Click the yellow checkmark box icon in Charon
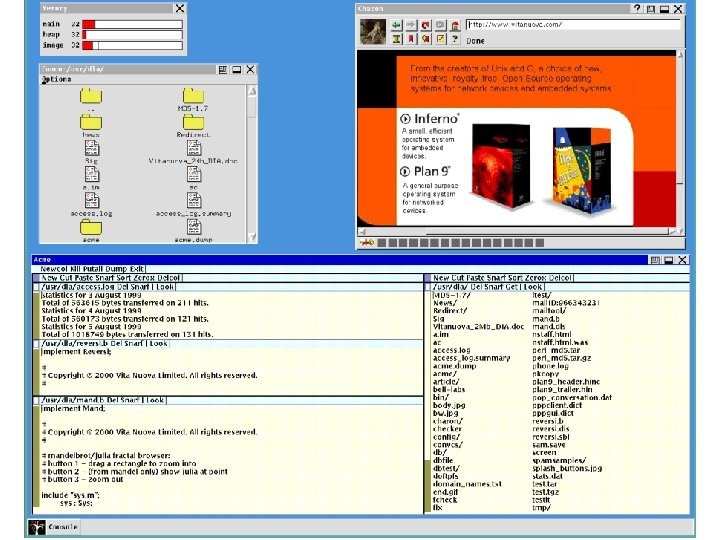 coord(440,39)
